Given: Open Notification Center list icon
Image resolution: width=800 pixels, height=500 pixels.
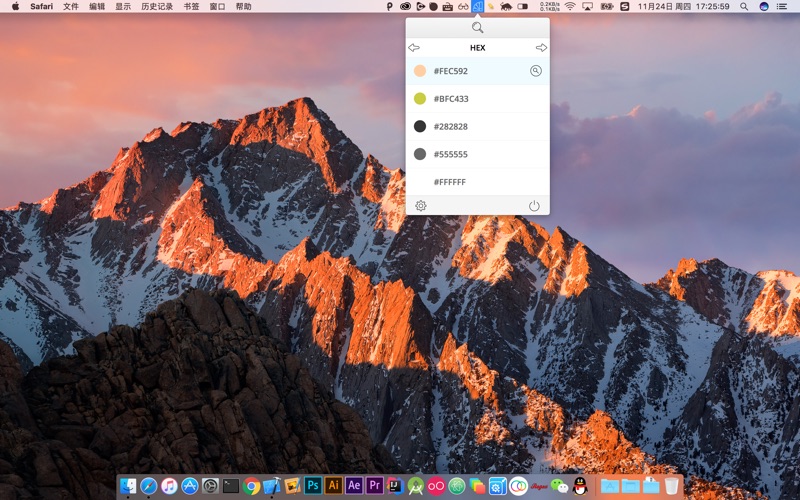Looking at the screenshot, I should coord(781,7).
